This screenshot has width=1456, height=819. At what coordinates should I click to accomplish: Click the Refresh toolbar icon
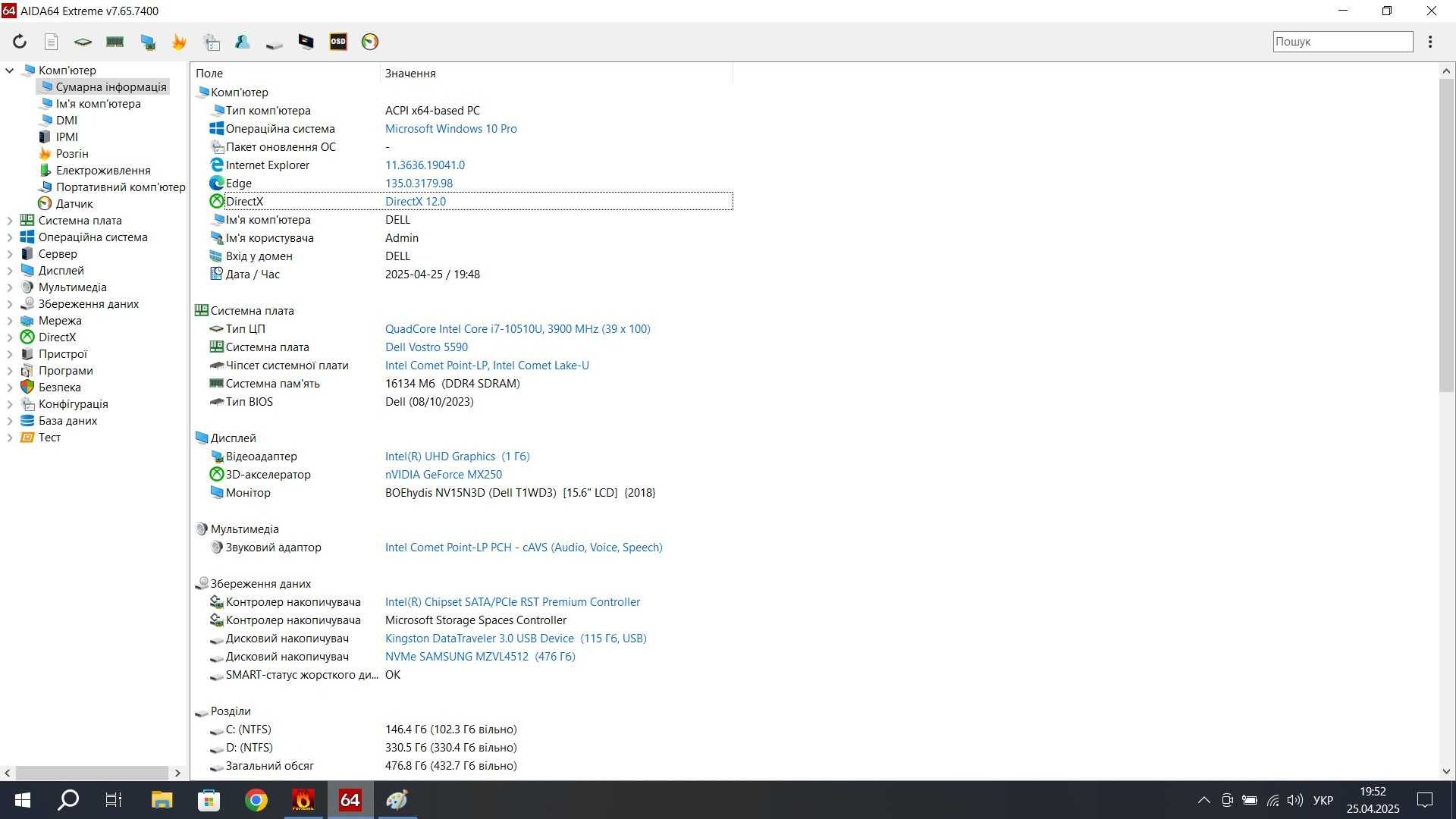coord(20,42)
